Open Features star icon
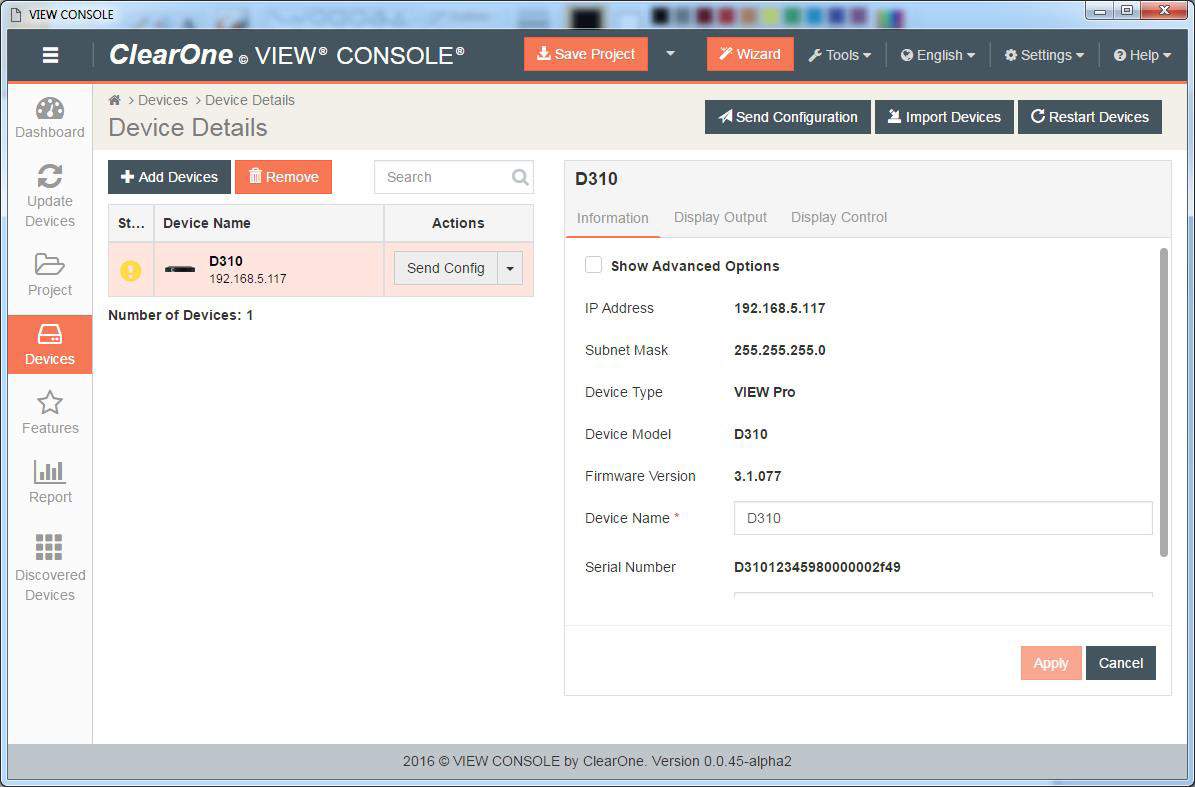1195x787 pixels. (50, 403)
